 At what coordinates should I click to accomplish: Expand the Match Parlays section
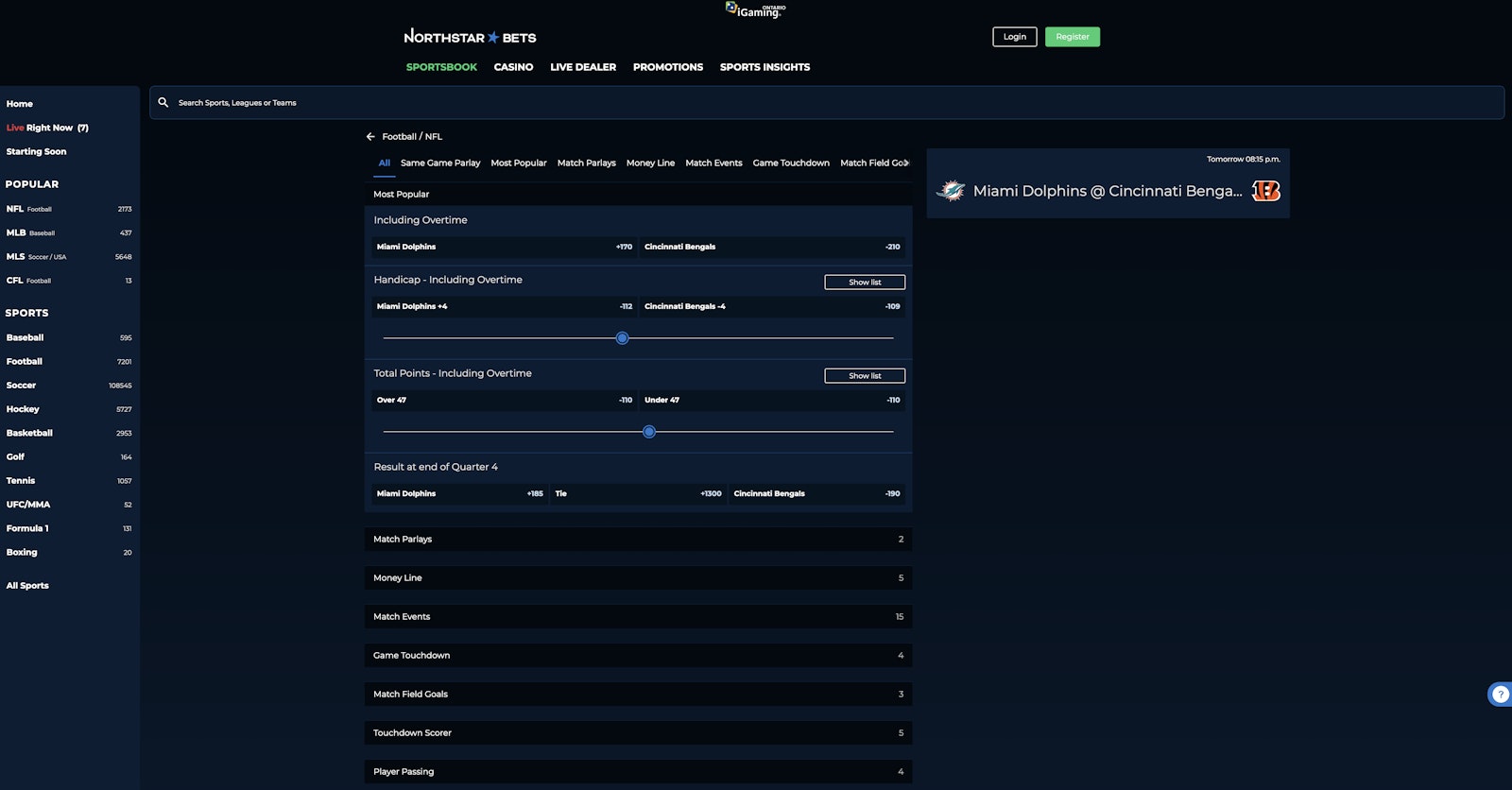[x=638, y=539]
